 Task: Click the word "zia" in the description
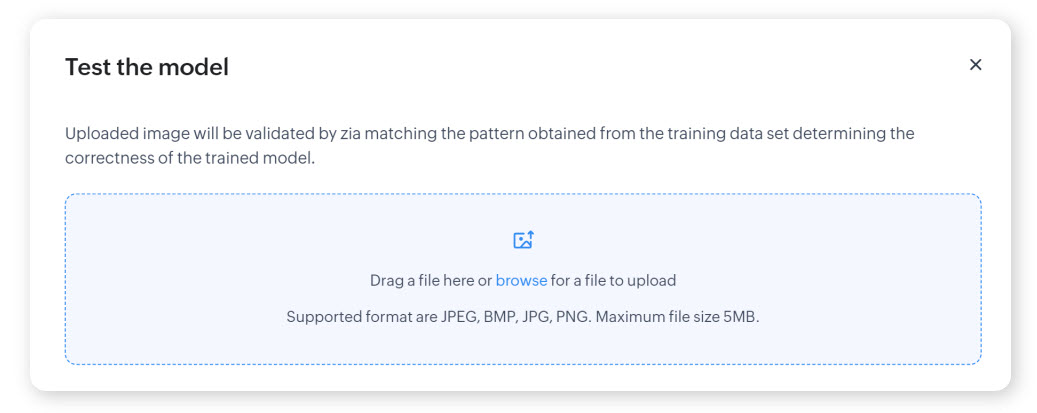click(x=353, y=133)
